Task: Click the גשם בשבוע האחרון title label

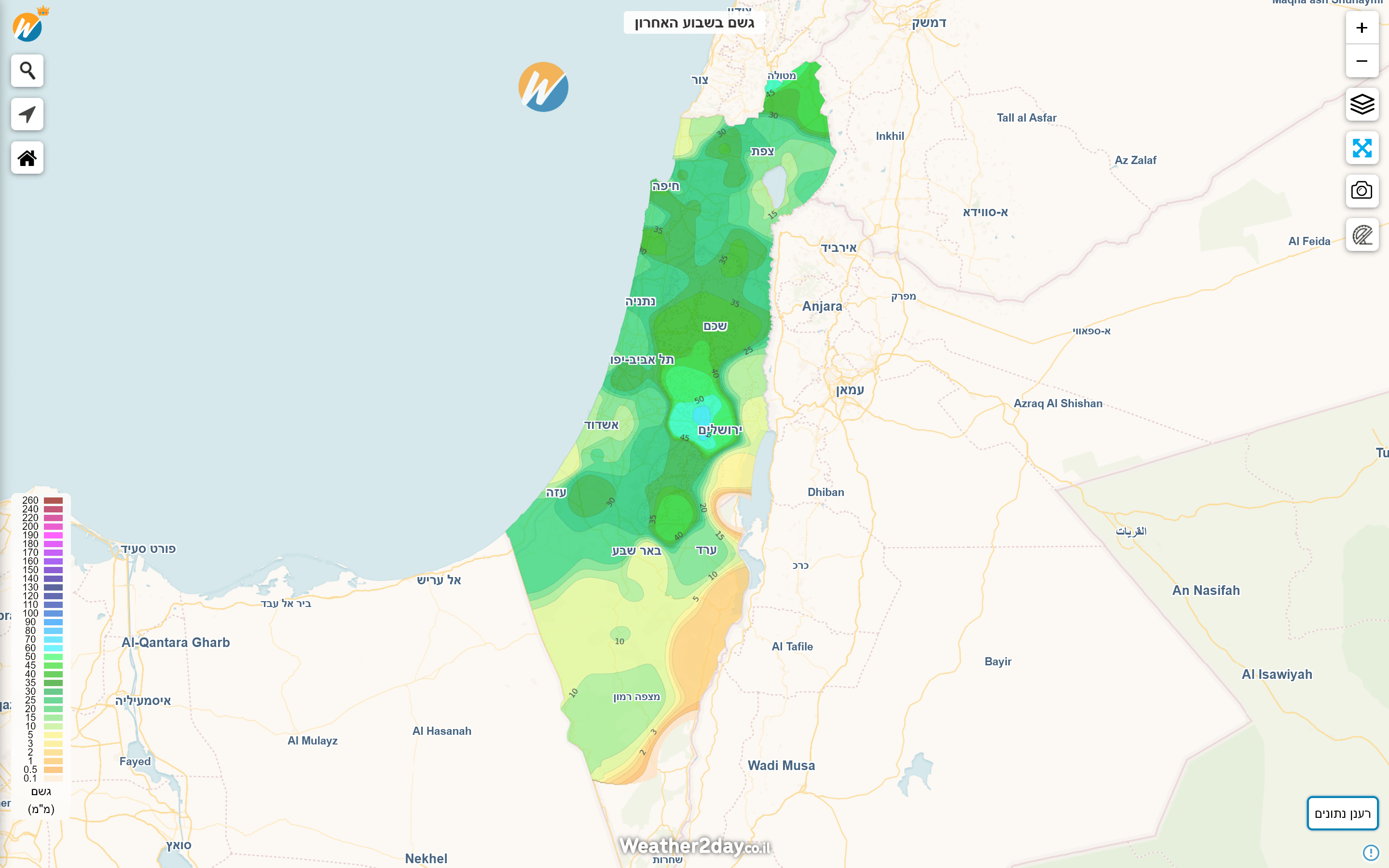Action: [x=694, y=23]
